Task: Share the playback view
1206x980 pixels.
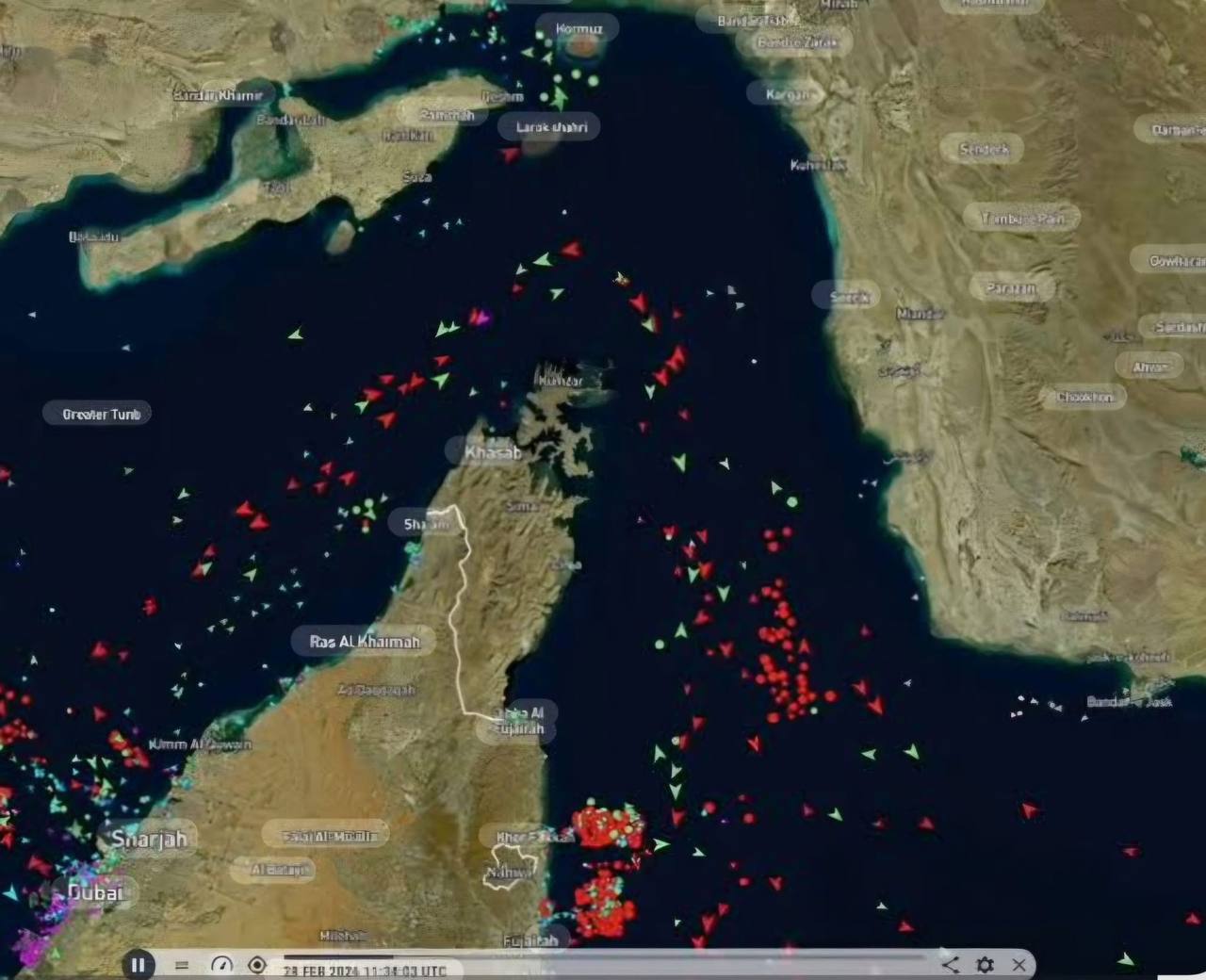Action: click(x=951, y=964)
